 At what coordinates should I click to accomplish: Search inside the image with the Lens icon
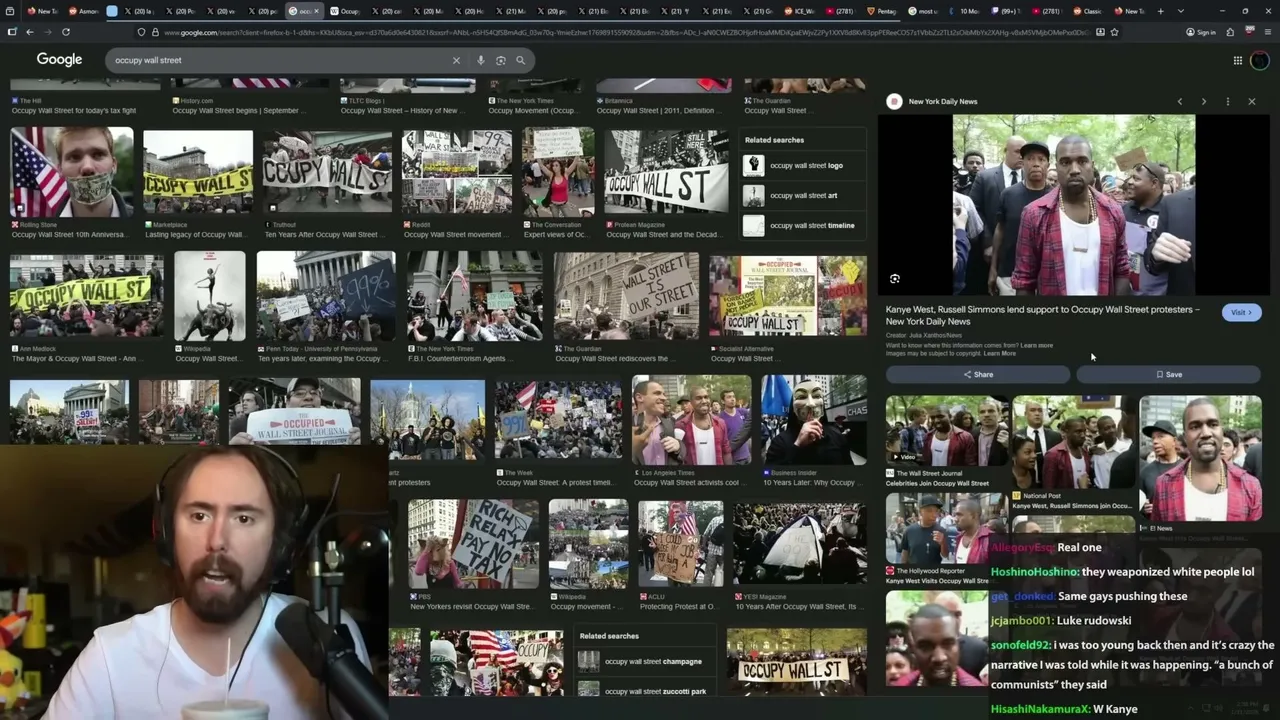(895, 279)
